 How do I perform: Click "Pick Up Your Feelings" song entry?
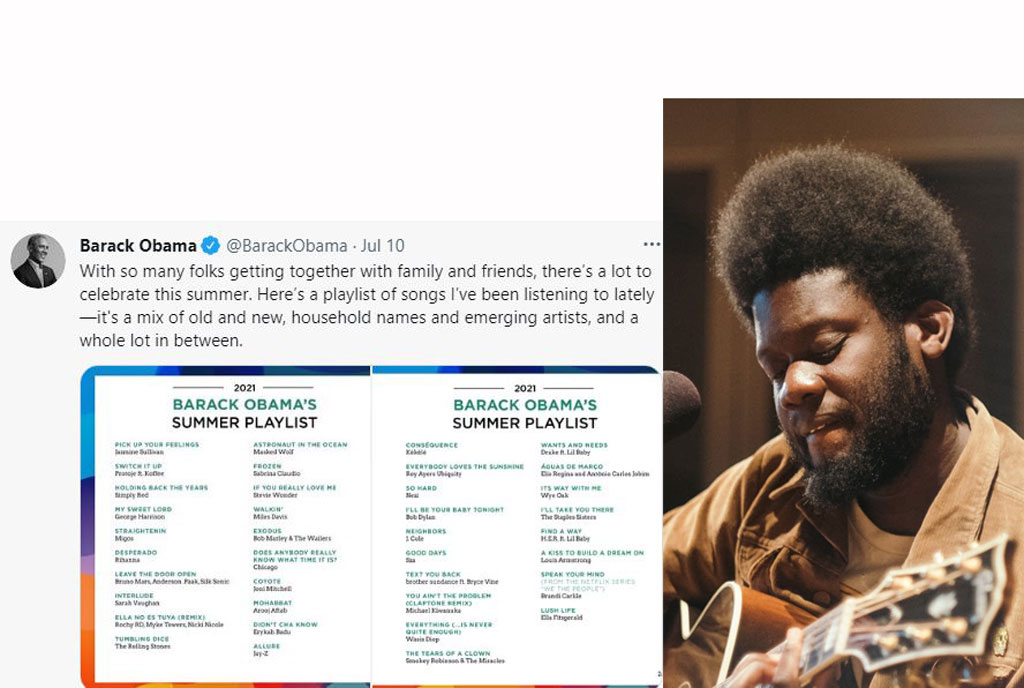157,448
